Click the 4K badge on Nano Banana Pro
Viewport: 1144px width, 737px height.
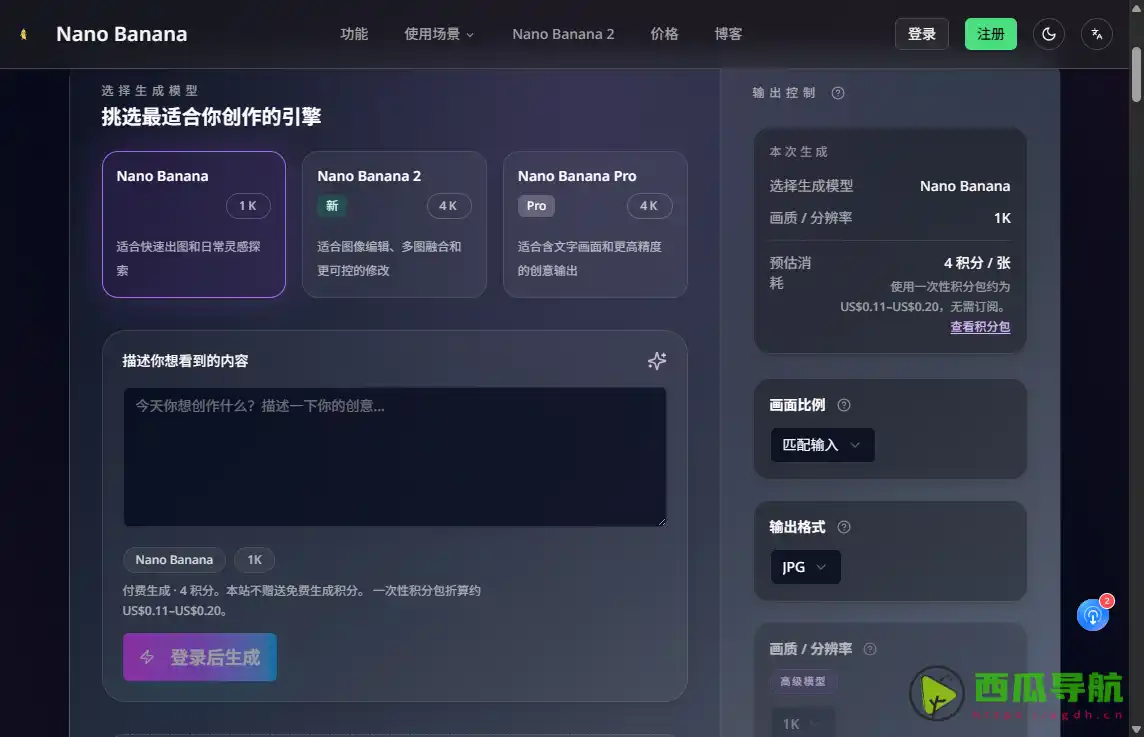click(649, 206)
